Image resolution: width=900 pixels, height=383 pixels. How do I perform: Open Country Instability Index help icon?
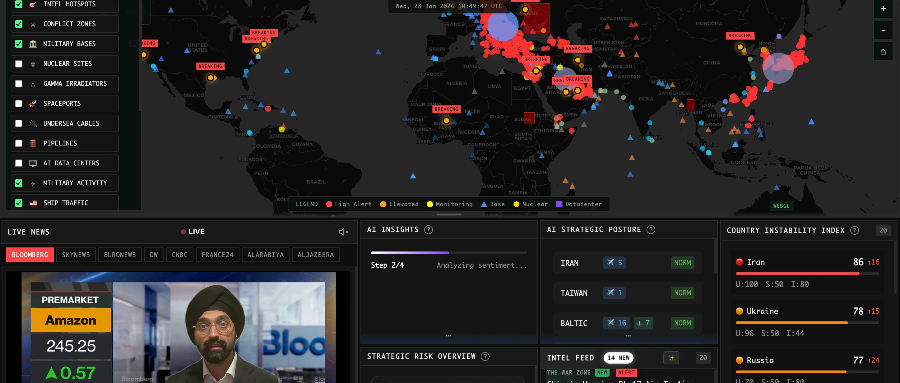(x=854, y=230)
